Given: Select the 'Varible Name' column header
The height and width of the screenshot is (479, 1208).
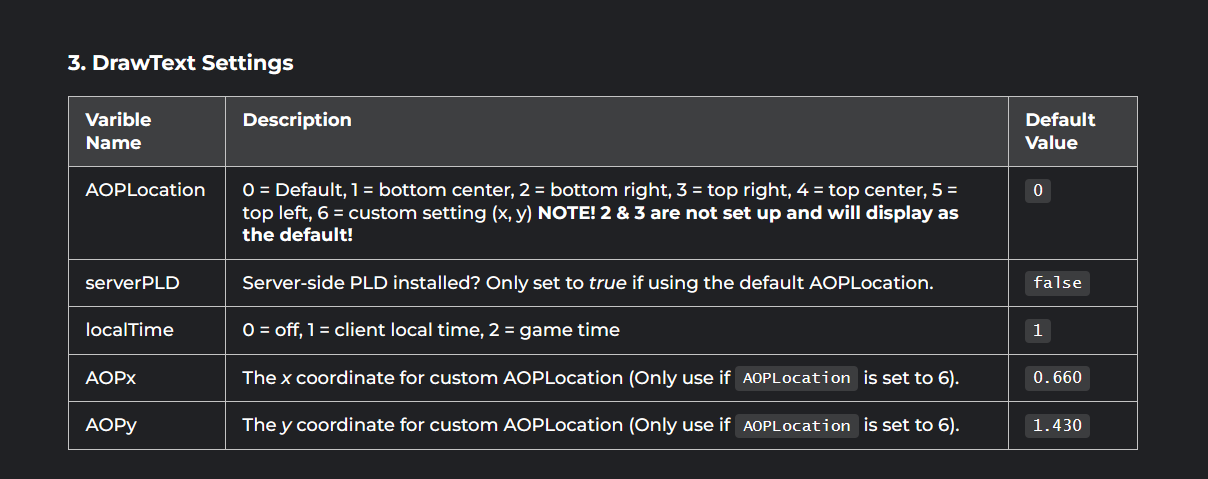Looking at the screenshot, I should pos(119,131).
